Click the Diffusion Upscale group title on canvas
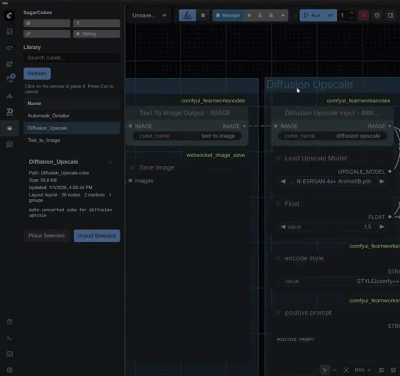This screenshot has height=376, width=400. tap(309, 84)
